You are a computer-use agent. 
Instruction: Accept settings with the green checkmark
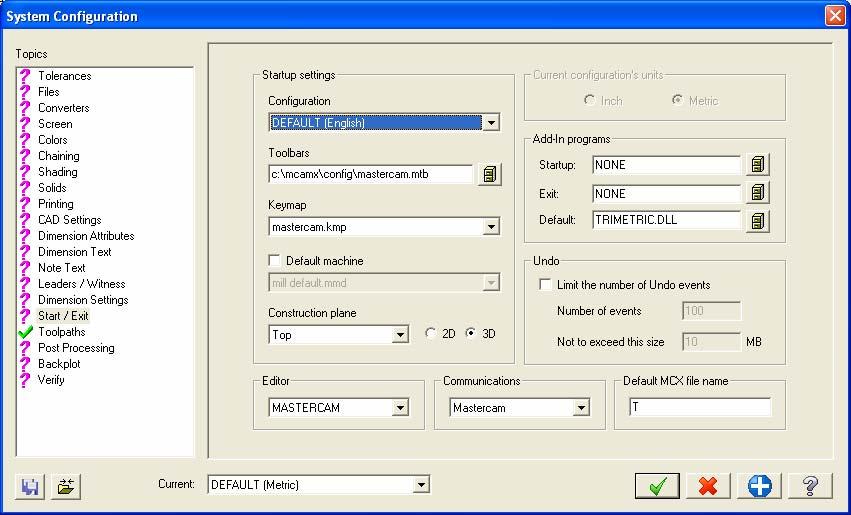point(657,486)
